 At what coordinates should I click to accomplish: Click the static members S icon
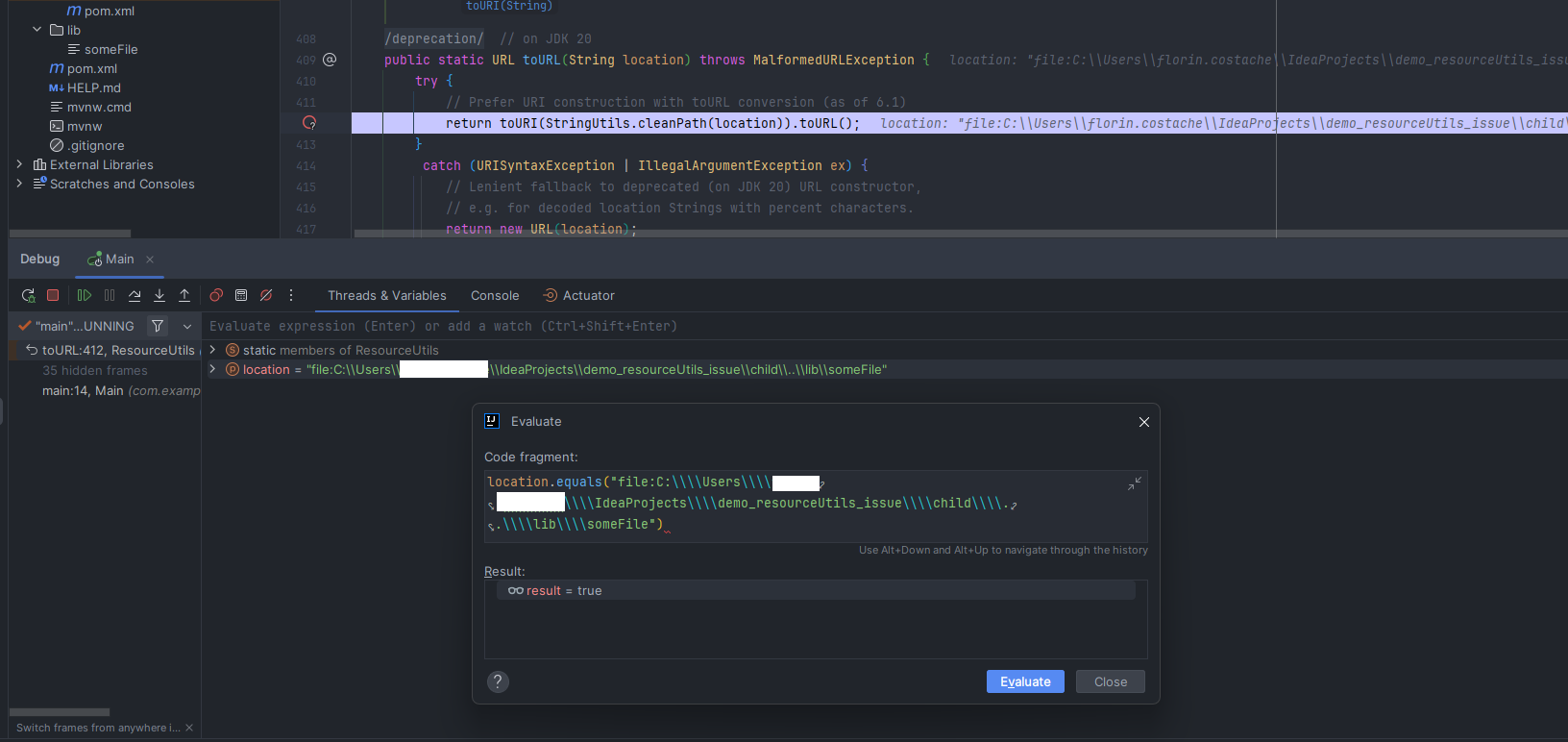[x=232, y=350]
